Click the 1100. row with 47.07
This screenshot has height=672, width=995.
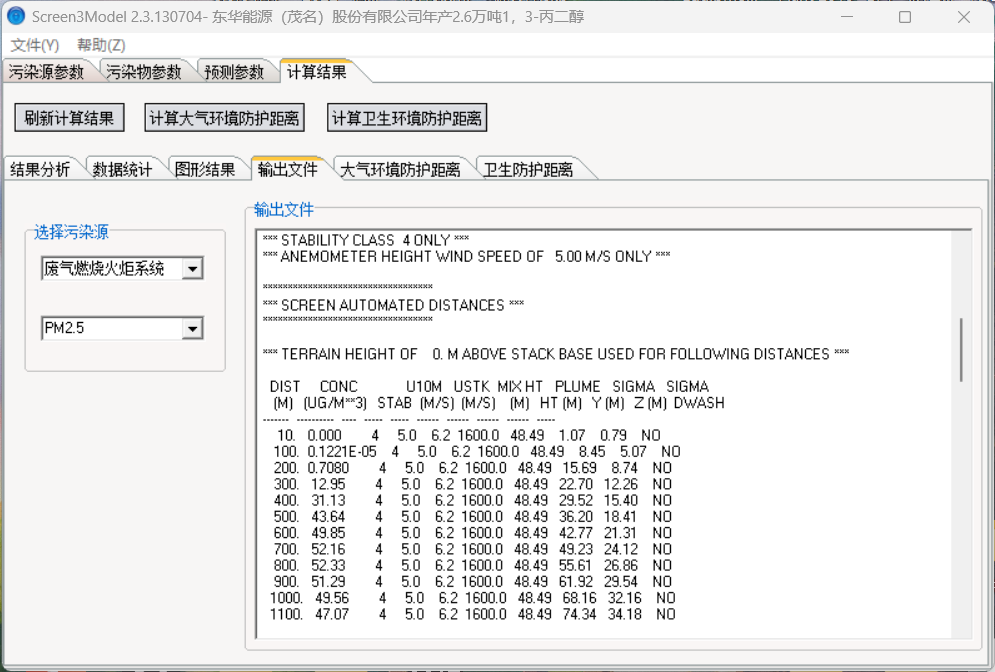[473, 614]
